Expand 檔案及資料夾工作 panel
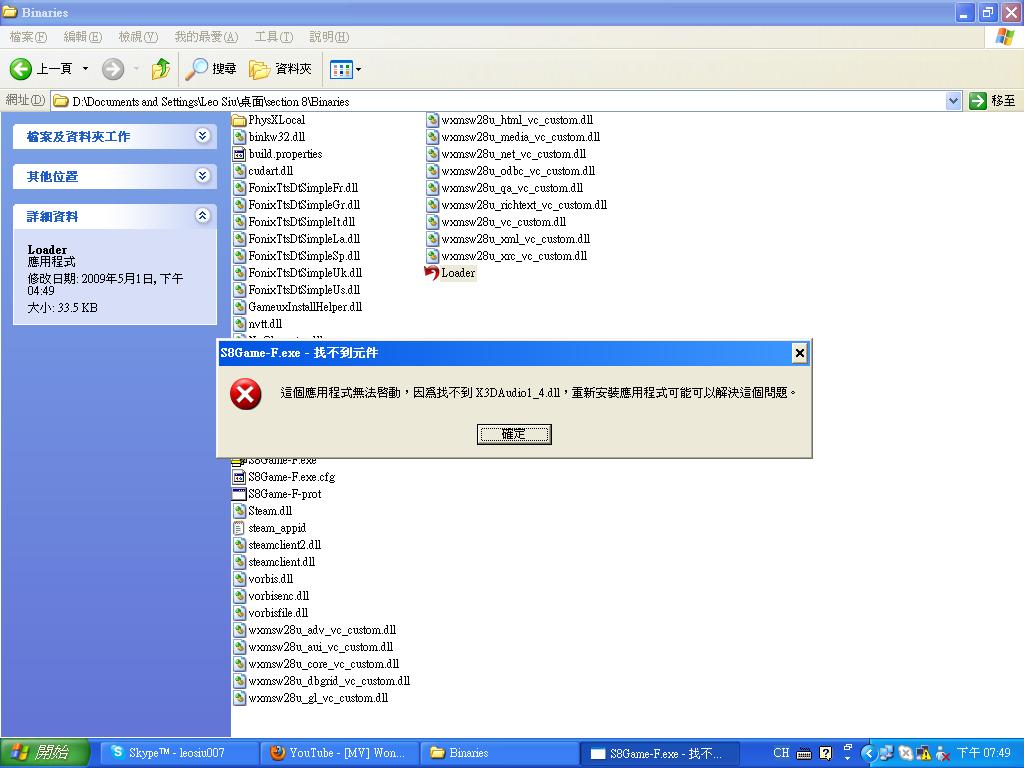This screenshot has width=1024, height=768. pyautogui.click(x=203, y=136)
